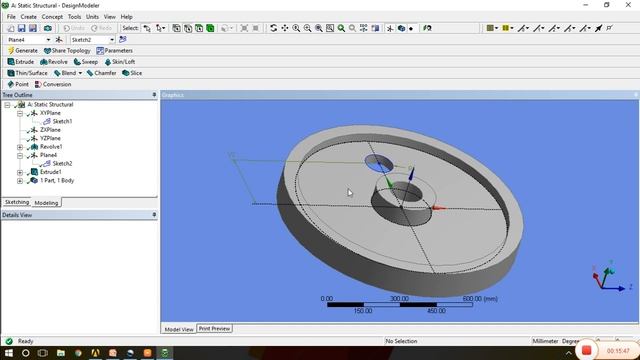The image size is (640, 360).
Task: Expand the Extrude1 tree node
Action: (x=20, y=172)
